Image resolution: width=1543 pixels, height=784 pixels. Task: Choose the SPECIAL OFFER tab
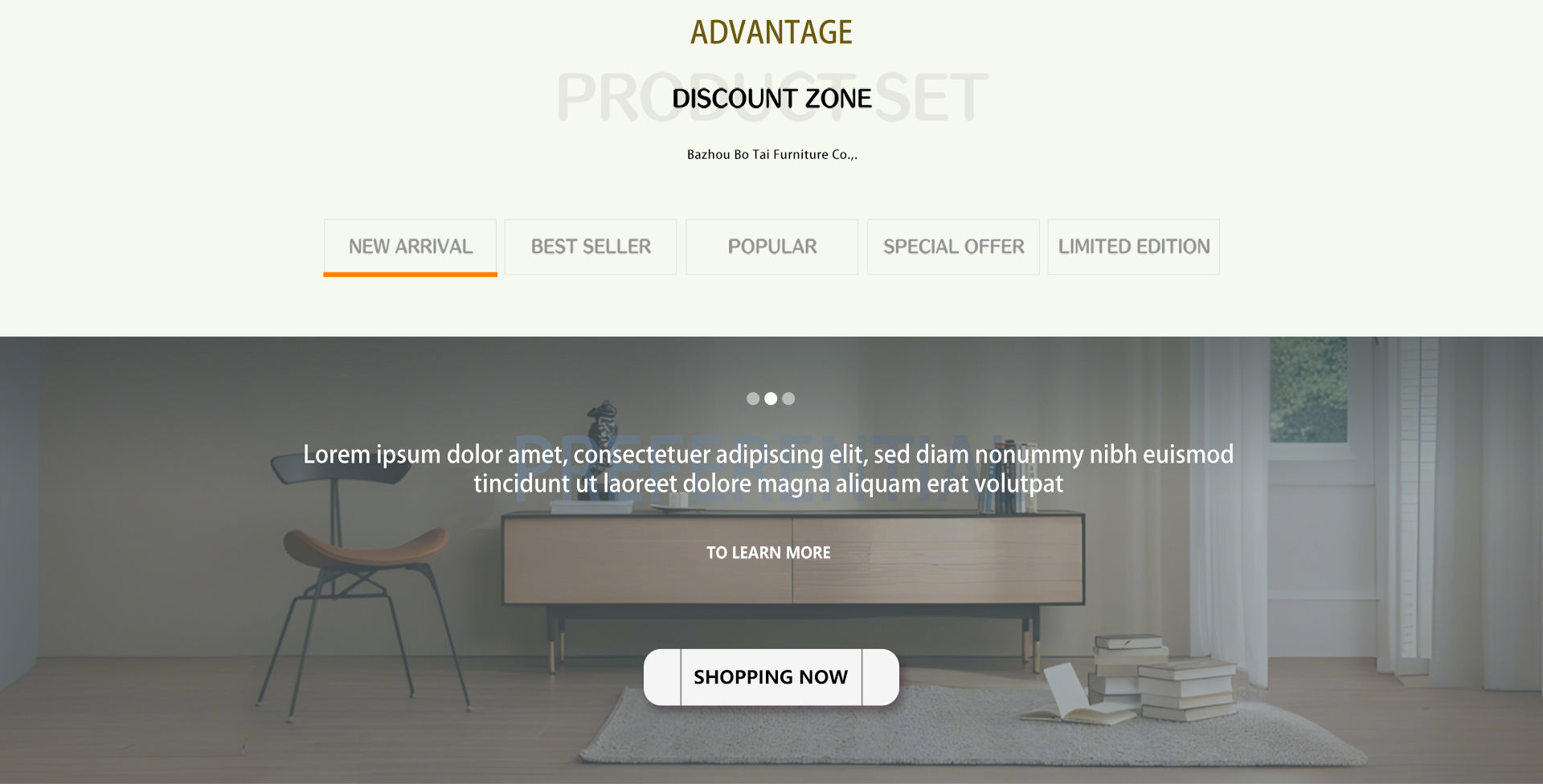[953, 247]
